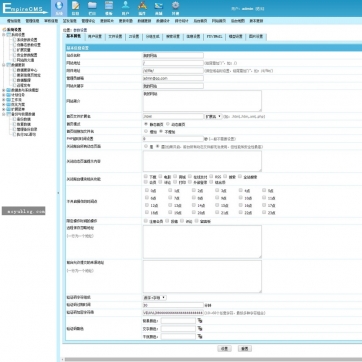The image size is (362, 362).
Task: Open 系统参数设置 in the sidebar tree
Action: pos(27,40)
